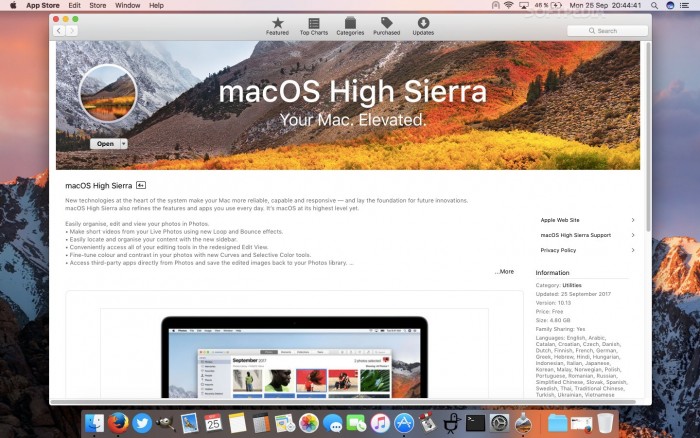
Task: Click the 'Information' sidebar heading
Action: tap(552, 273)
